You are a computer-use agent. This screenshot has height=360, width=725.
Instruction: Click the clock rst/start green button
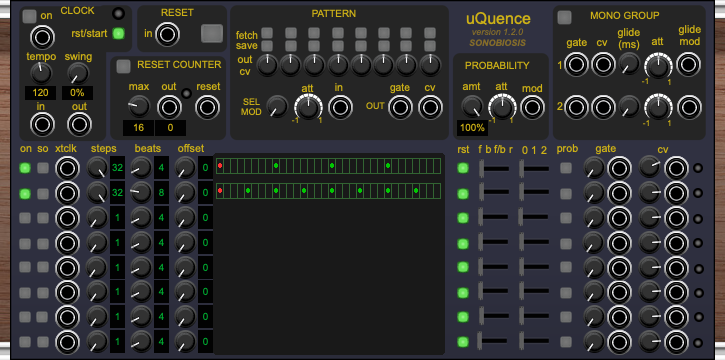tap(119, 33)
